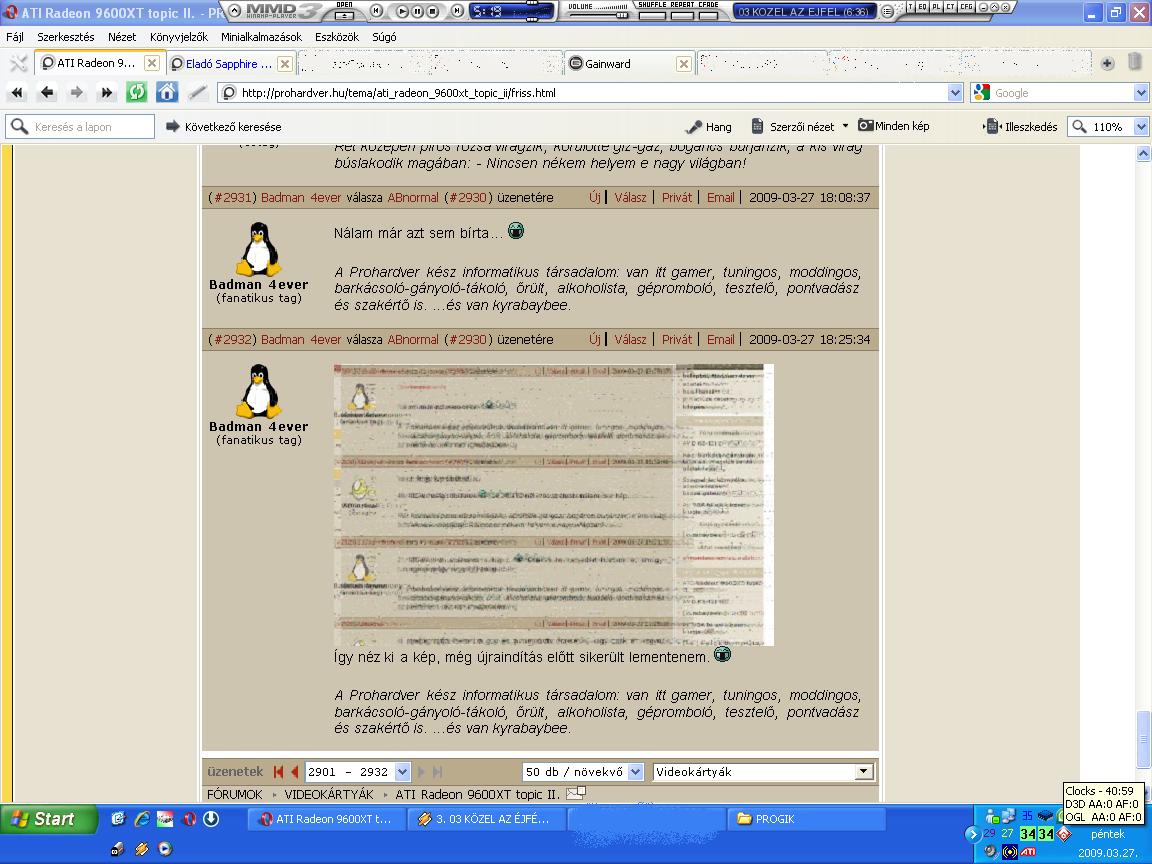1152x864 pixels.
Task: Toggle Winamp SHUFFLE button
Action: [x=652, y=15]
